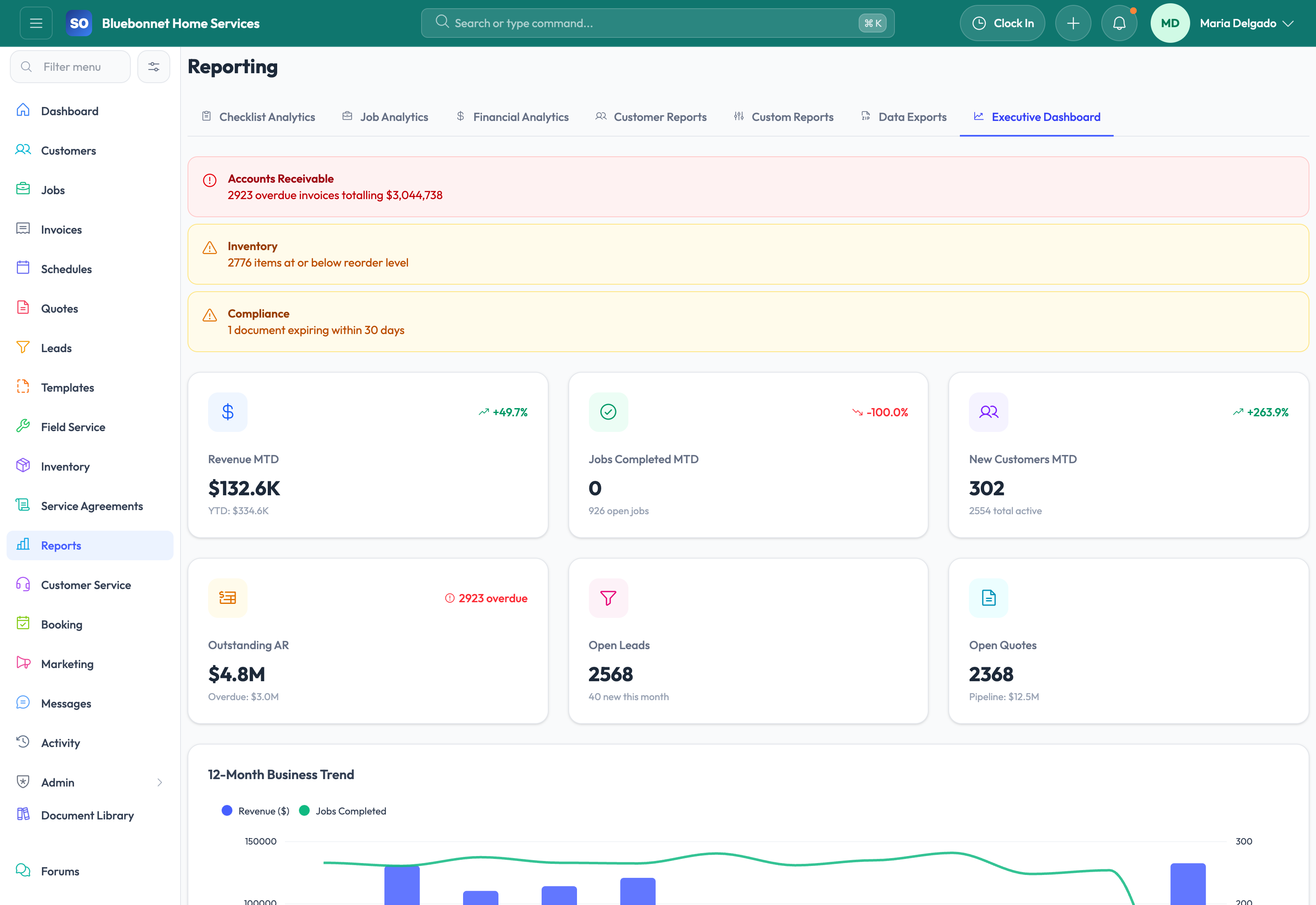Toggle the hamburger menu button
The height and width of the screenshot is (905, 1316).
coord(36,23)
